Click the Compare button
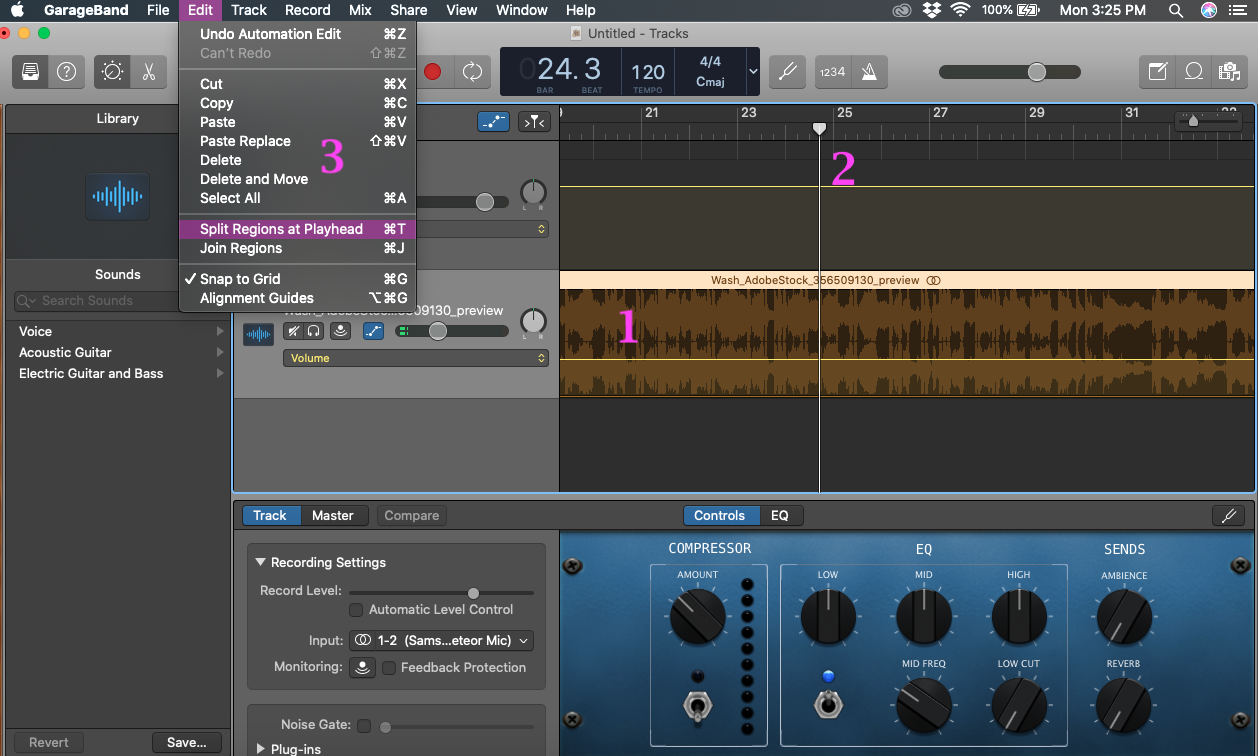Screen dimensions: 1258x756 tap(412, 516)
